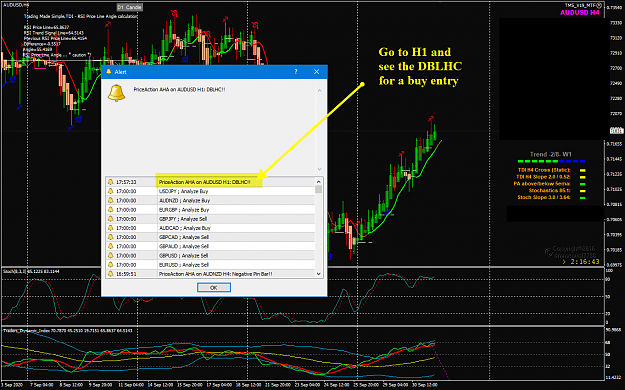Click the bell icon in the GBPUSD row
Image resolution: width=625 pixels, height=390 pixels.
(x=111, y=255)
